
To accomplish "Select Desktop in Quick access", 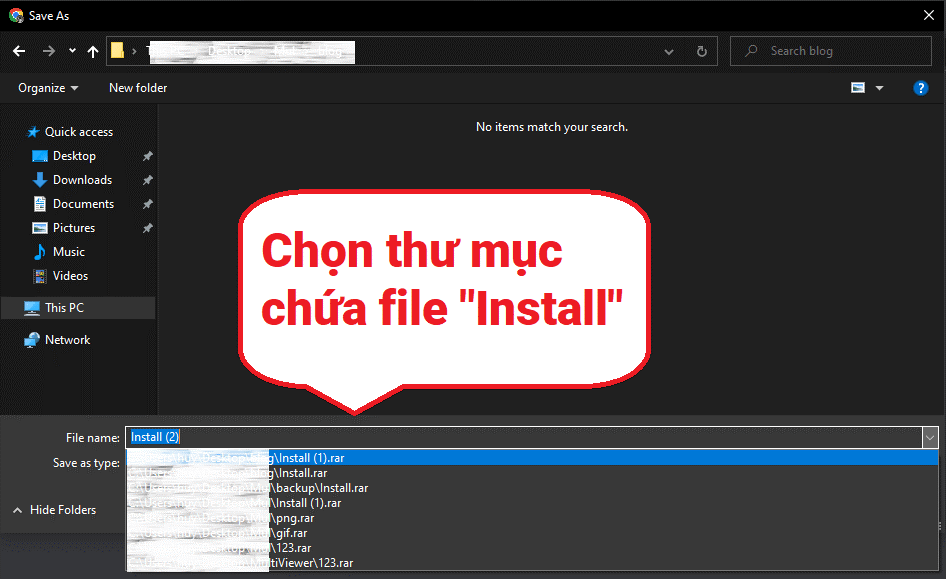I will click(x=74, y=156).
